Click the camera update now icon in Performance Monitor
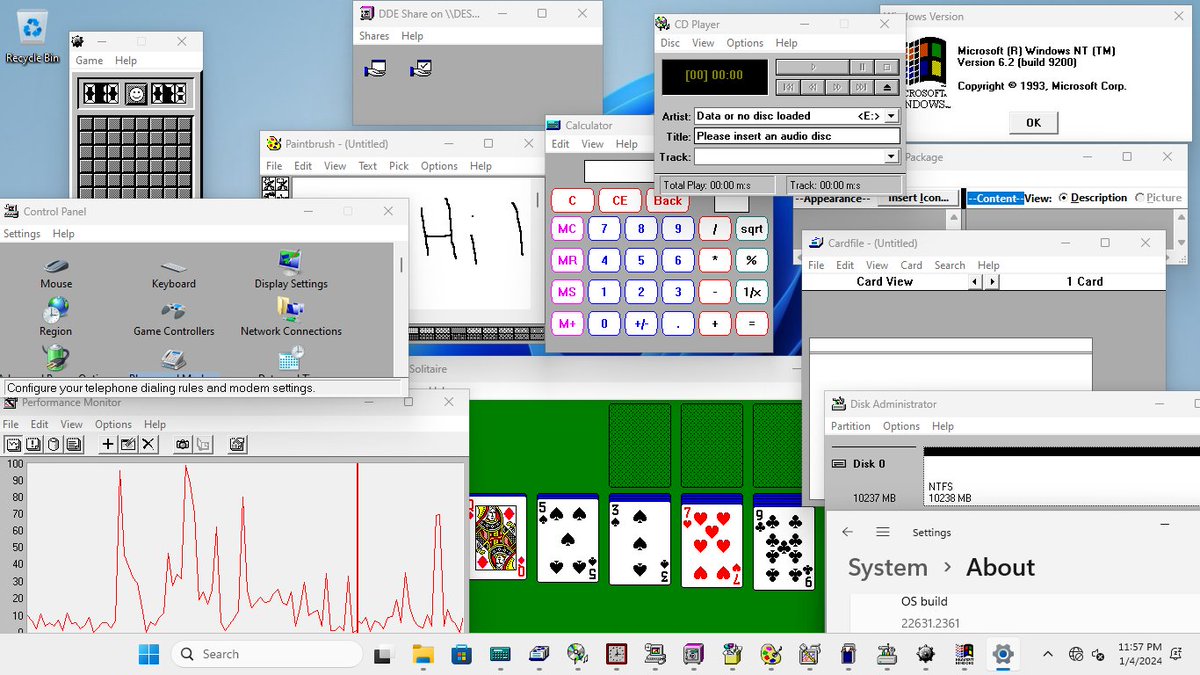Image resolution: width=1200 pixels, height=675 pixels. (183, 444)
